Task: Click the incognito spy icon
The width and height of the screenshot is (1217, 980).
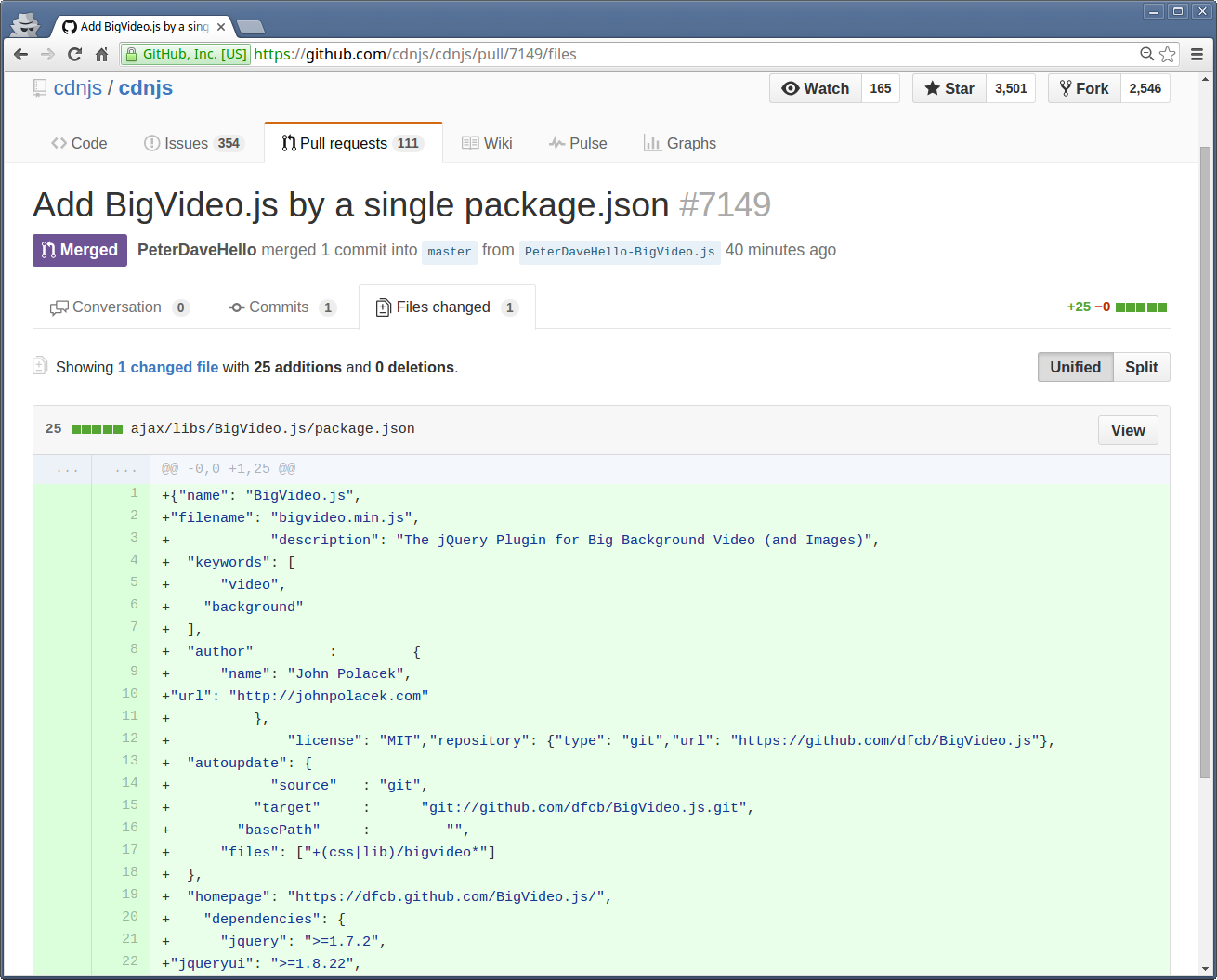Action: point(25,24)
